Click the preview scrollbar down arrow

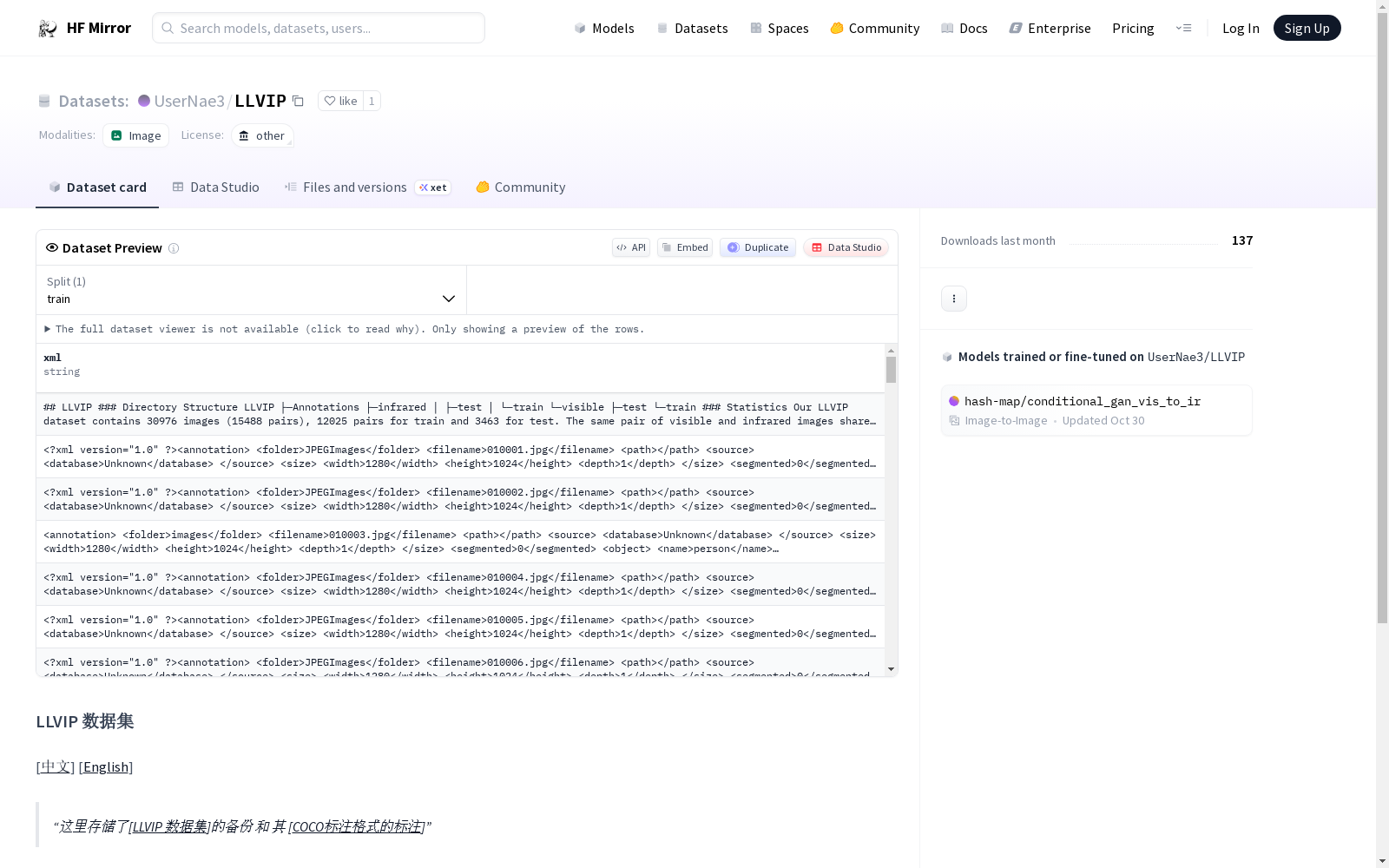(x=891, y=669)
